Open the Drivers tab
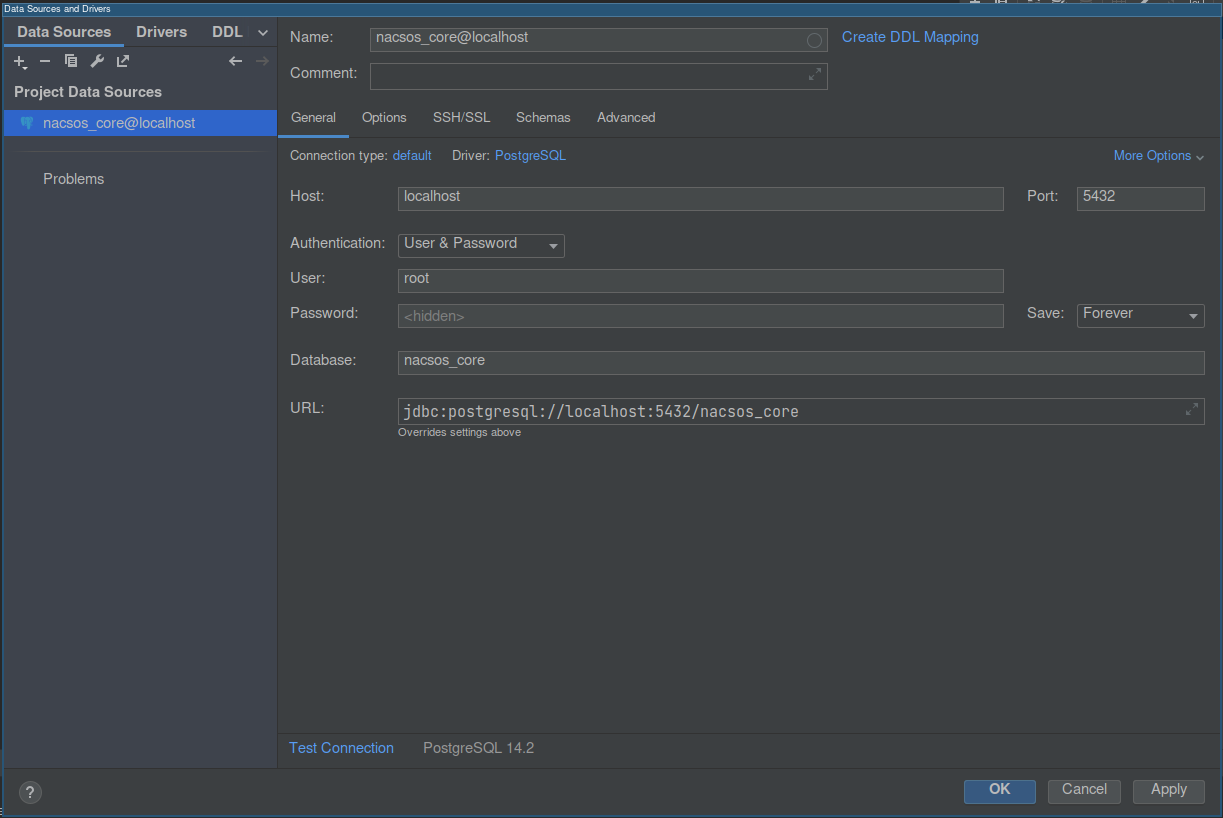Viewport: 1223px width, 818px height. coord(161,32)
